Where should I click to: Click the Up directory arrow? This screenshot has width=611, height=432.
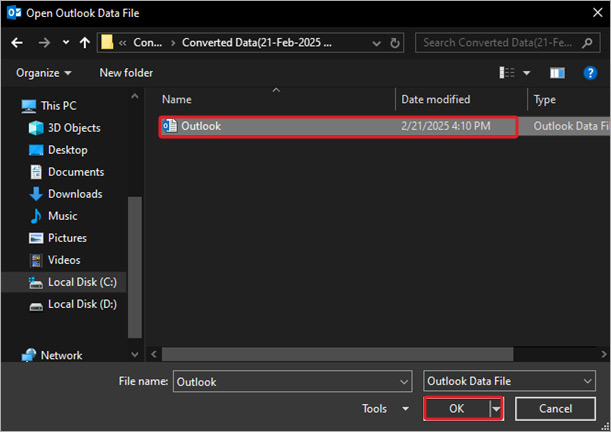click(85, 43)
